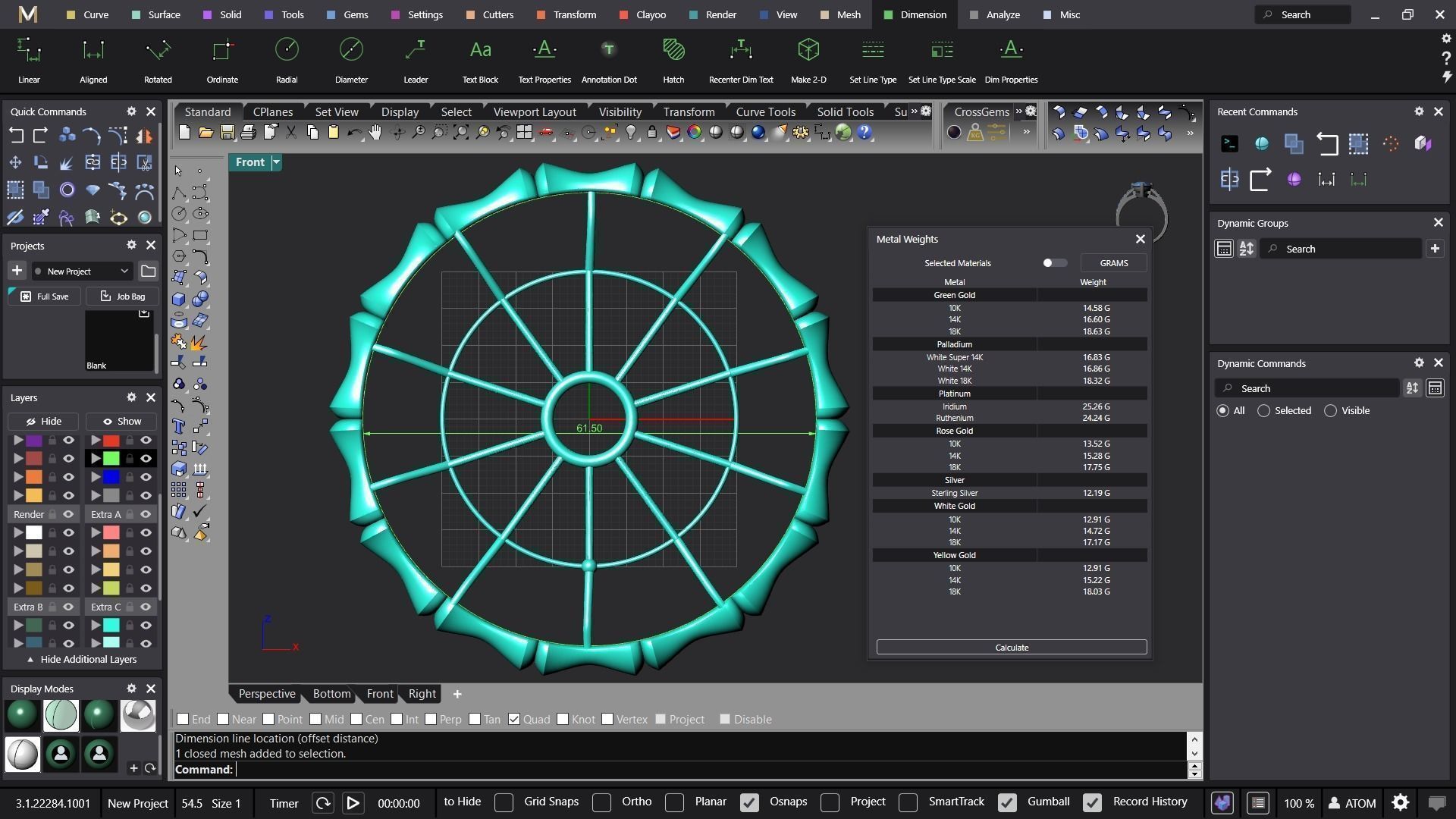
Task: Open the Perspective viewport tab
Action: click(x=267, y=694)
